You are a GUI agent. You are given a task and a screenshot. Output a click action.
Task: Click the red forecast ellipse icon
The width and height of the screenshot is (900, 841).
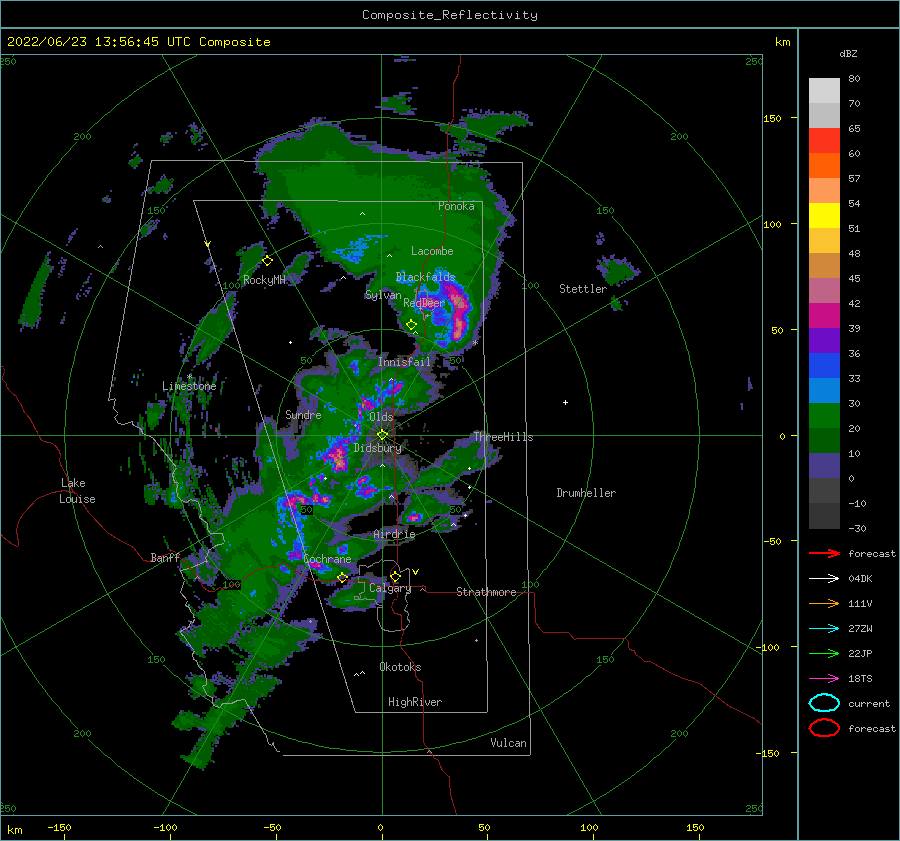(x=824, y=728)
